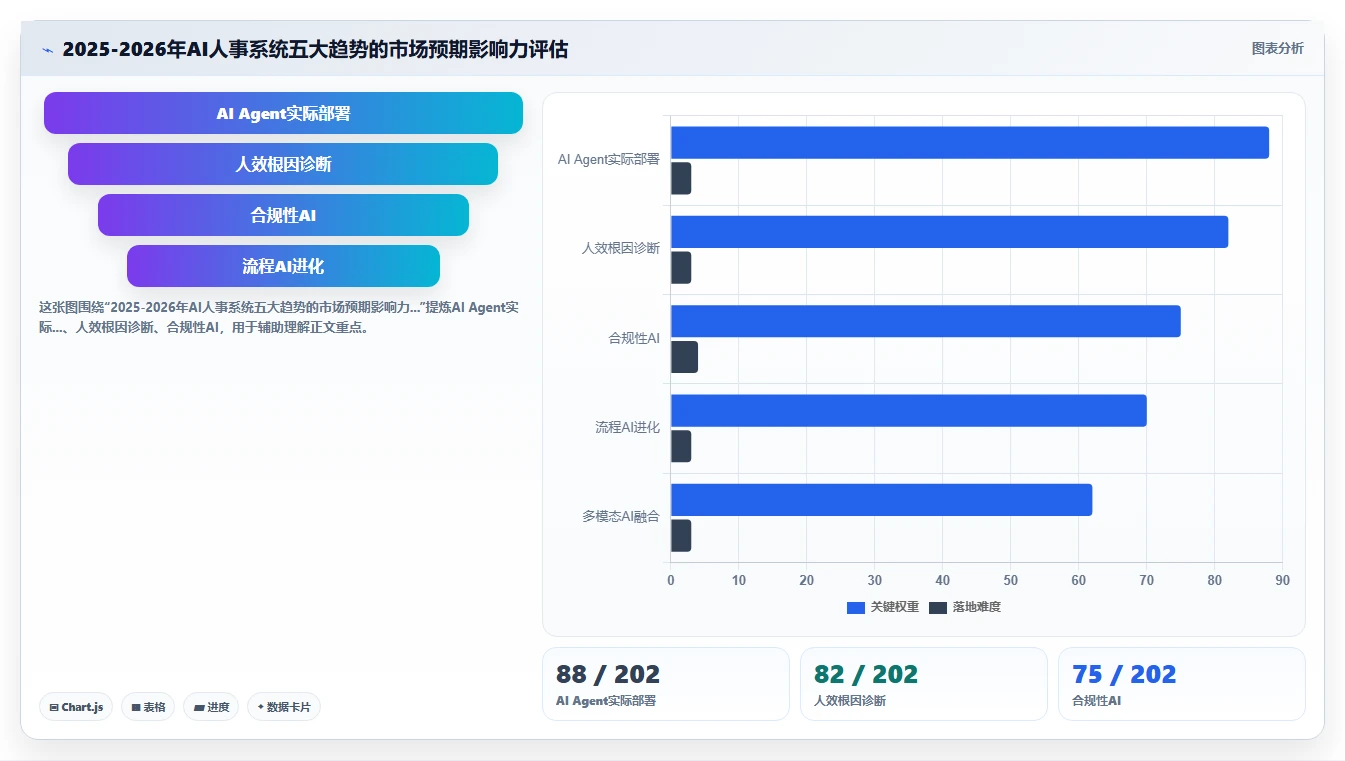
Task: Select the 合规性AI funnel stage
Action: [283, 215]
